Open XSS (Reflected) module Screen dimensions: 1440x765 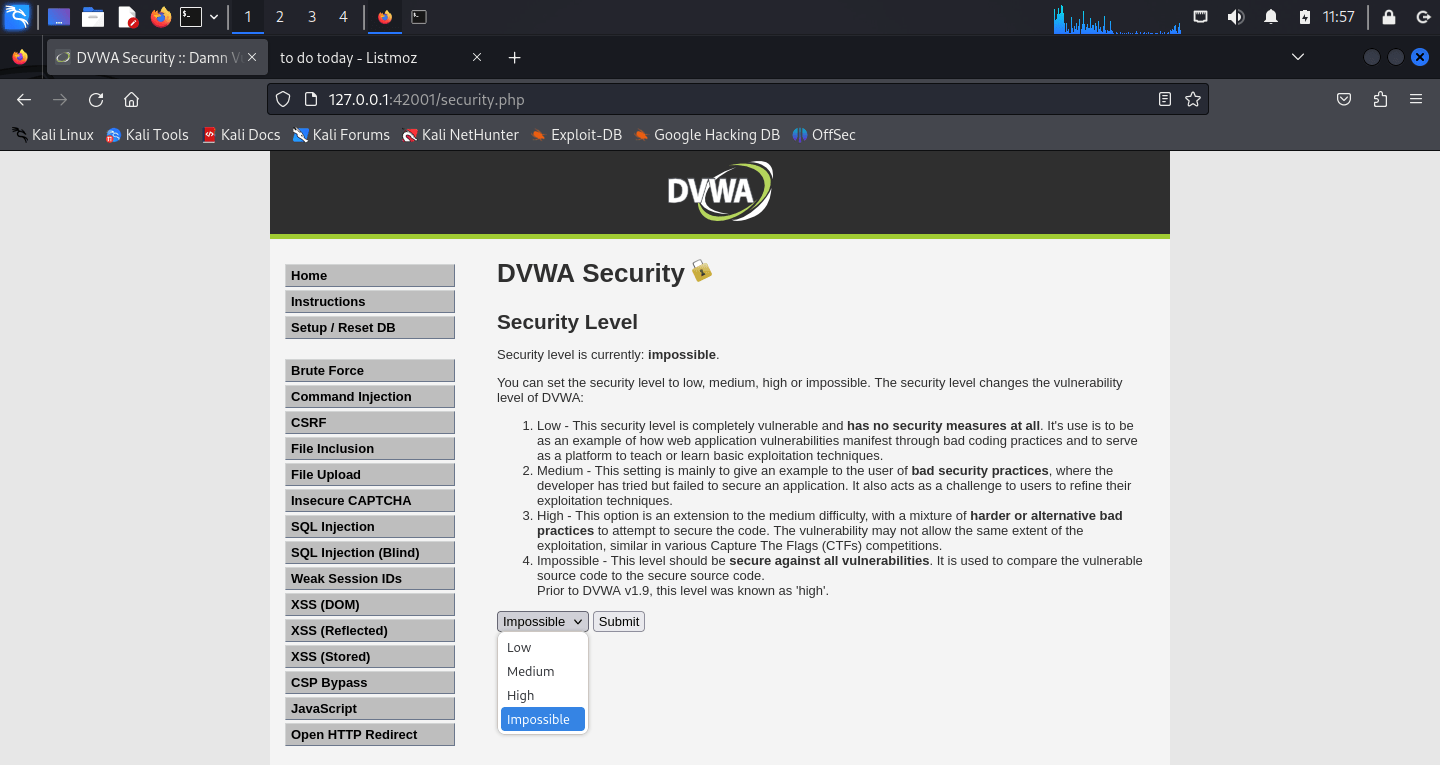[x=370, y=631]
